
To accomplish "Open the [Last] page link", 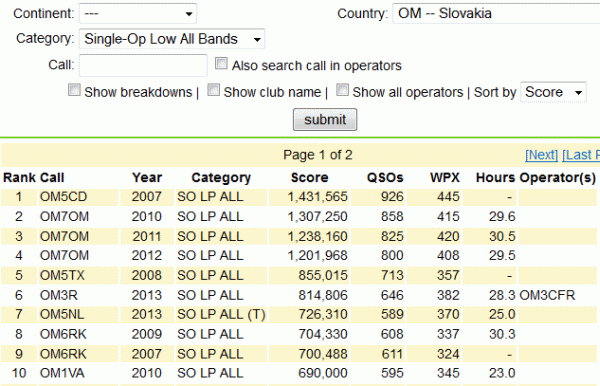I will [581, 155].
